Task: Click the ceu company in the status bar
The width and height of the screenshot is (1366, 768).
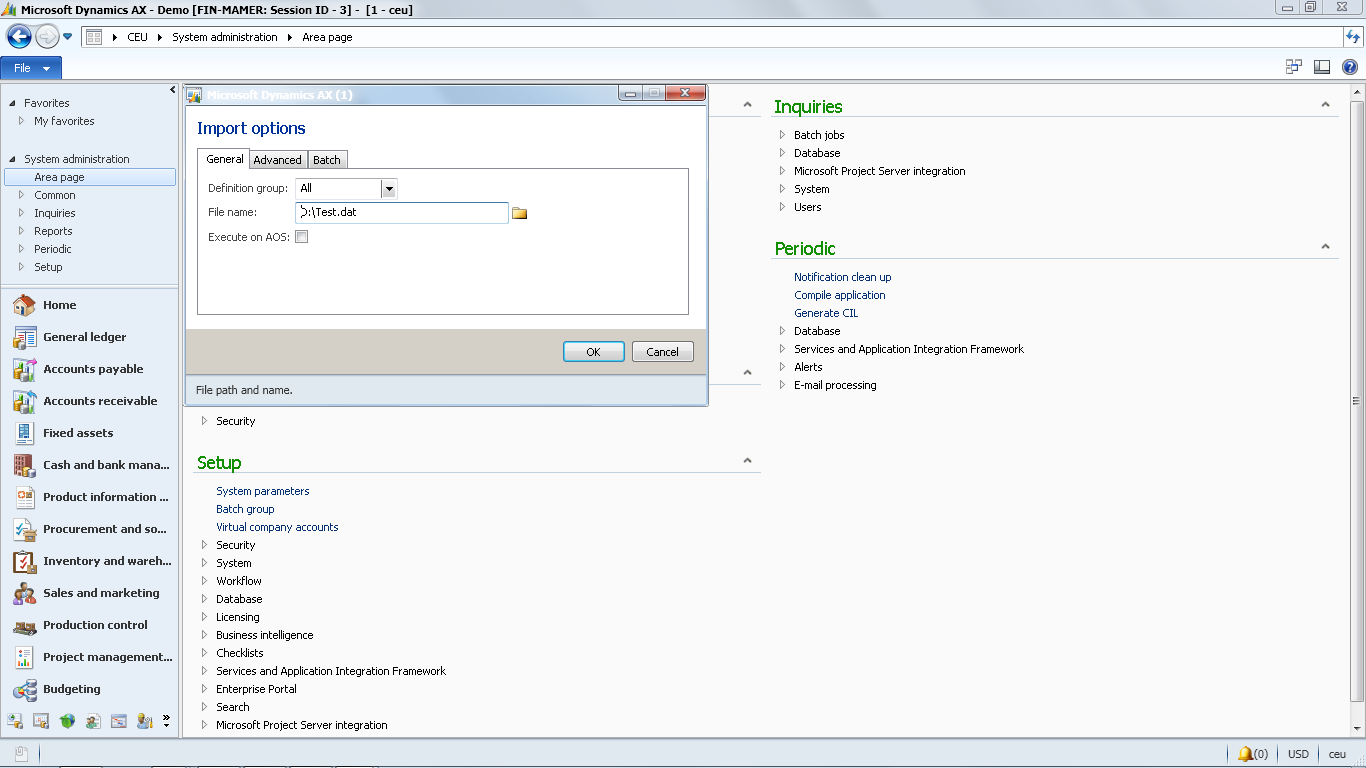Action: [1337, 754]
